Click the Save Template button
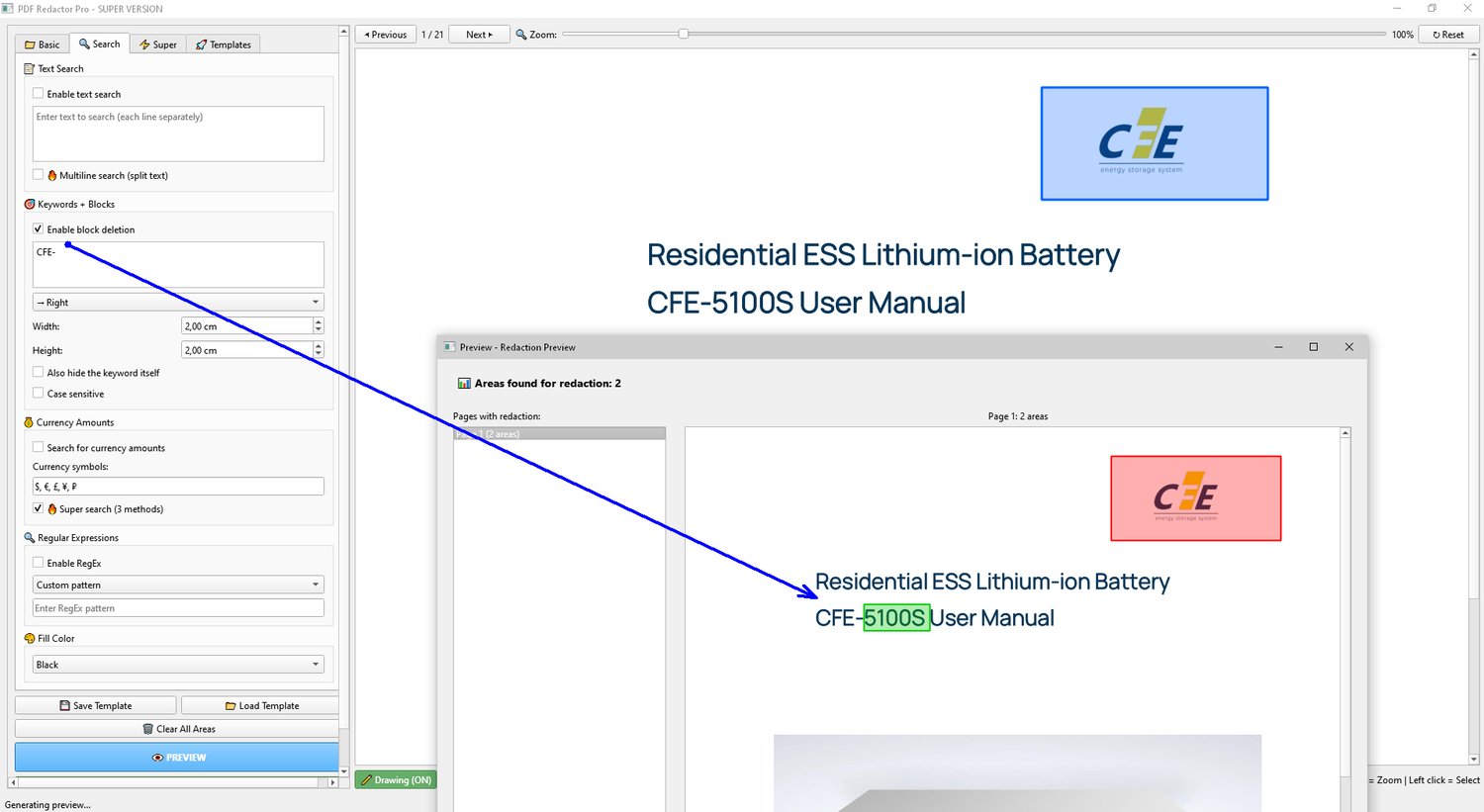 tap(96, 706)
